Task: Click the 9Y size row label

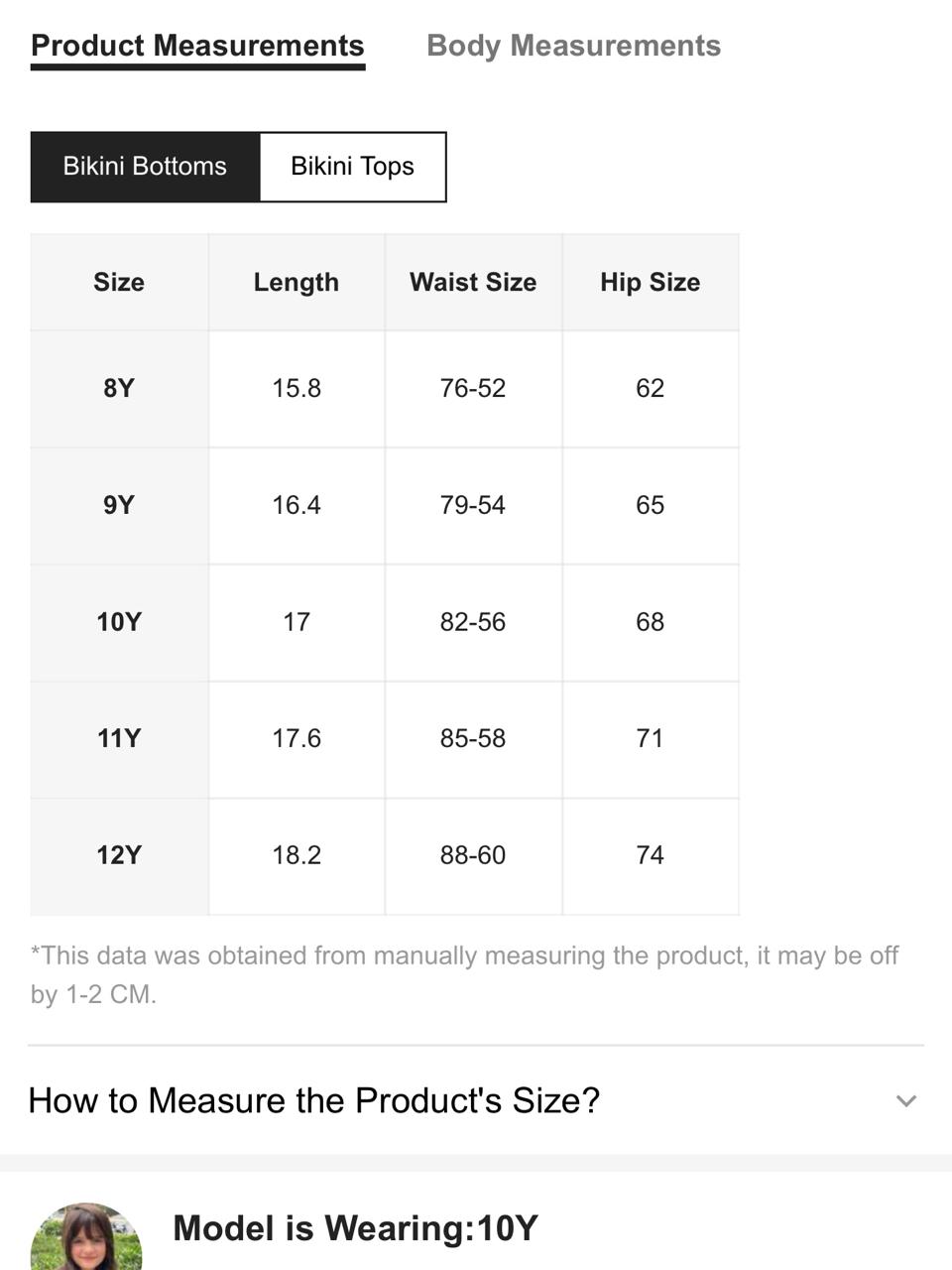Action: 119,506
